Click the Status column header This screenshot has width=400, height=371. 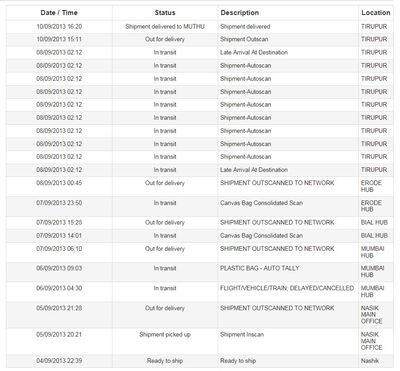165,13
